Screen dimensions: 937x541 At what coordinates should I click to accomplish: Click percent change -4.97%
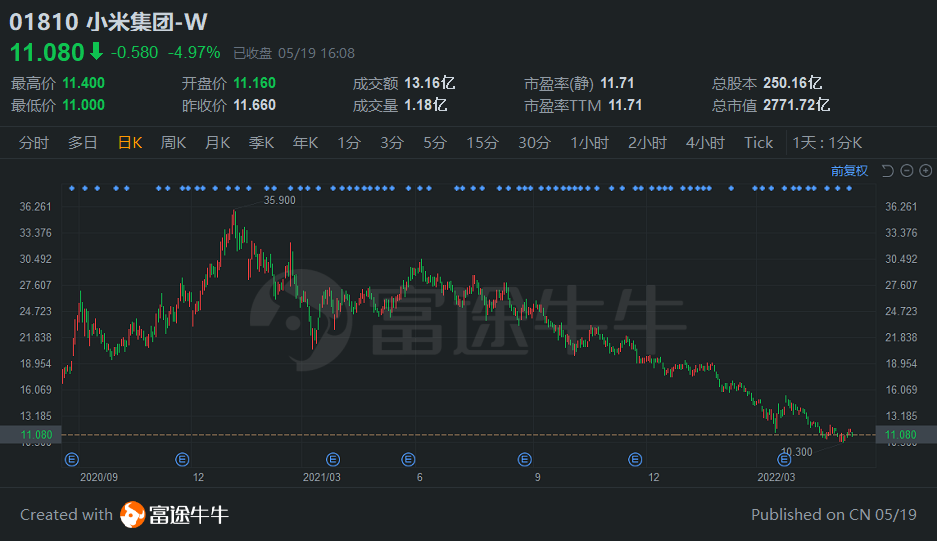pos(194,53)
